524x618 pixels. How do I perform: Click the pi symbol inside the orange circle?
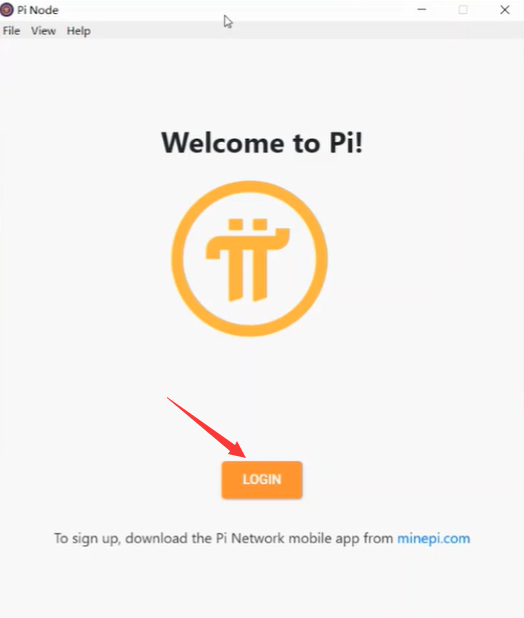pyautogui.click(x=248, y=260)
